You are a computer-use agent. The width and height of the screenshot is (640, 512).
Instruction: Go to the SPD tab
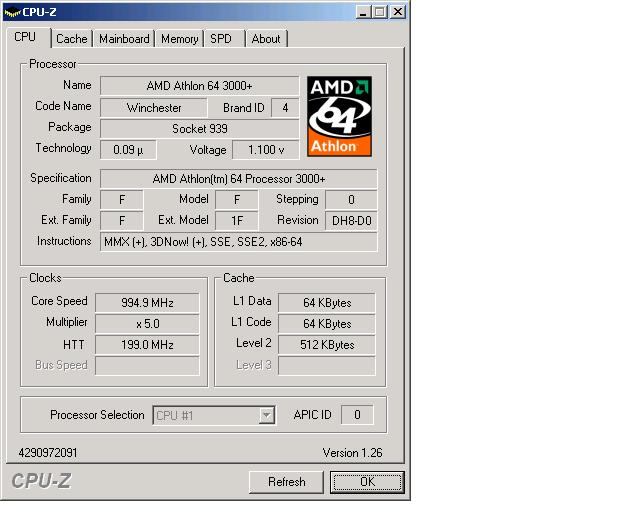point(224,39)
